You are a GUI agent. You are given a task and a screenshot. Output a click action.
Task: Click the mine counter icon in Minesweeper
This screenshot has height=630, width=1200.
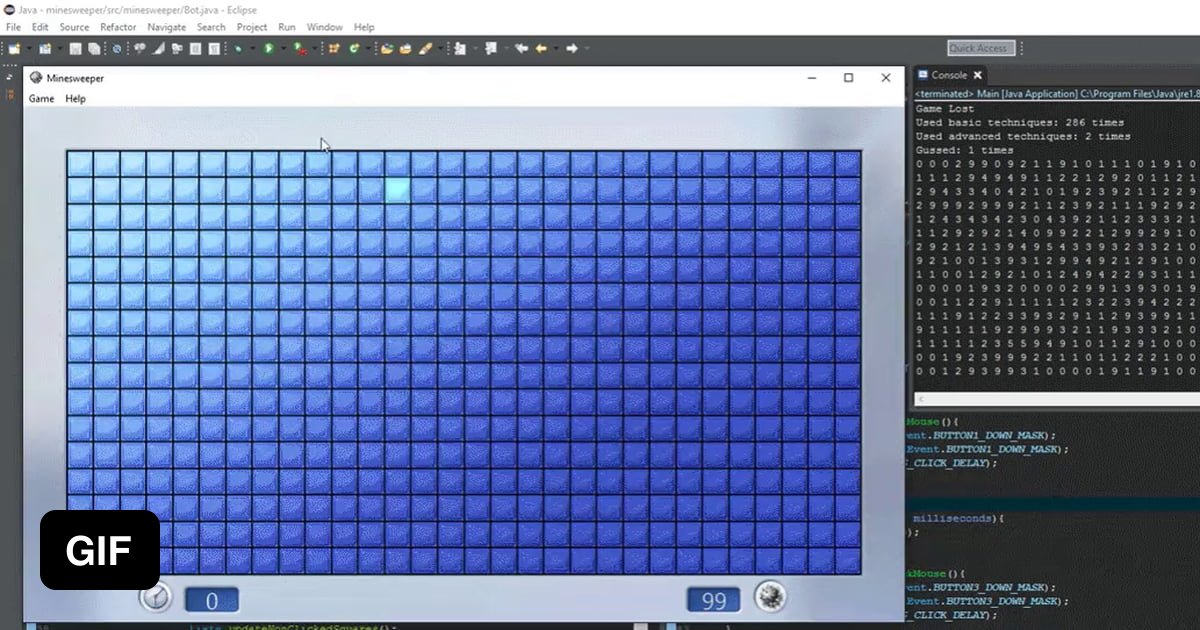pos(770,598)
